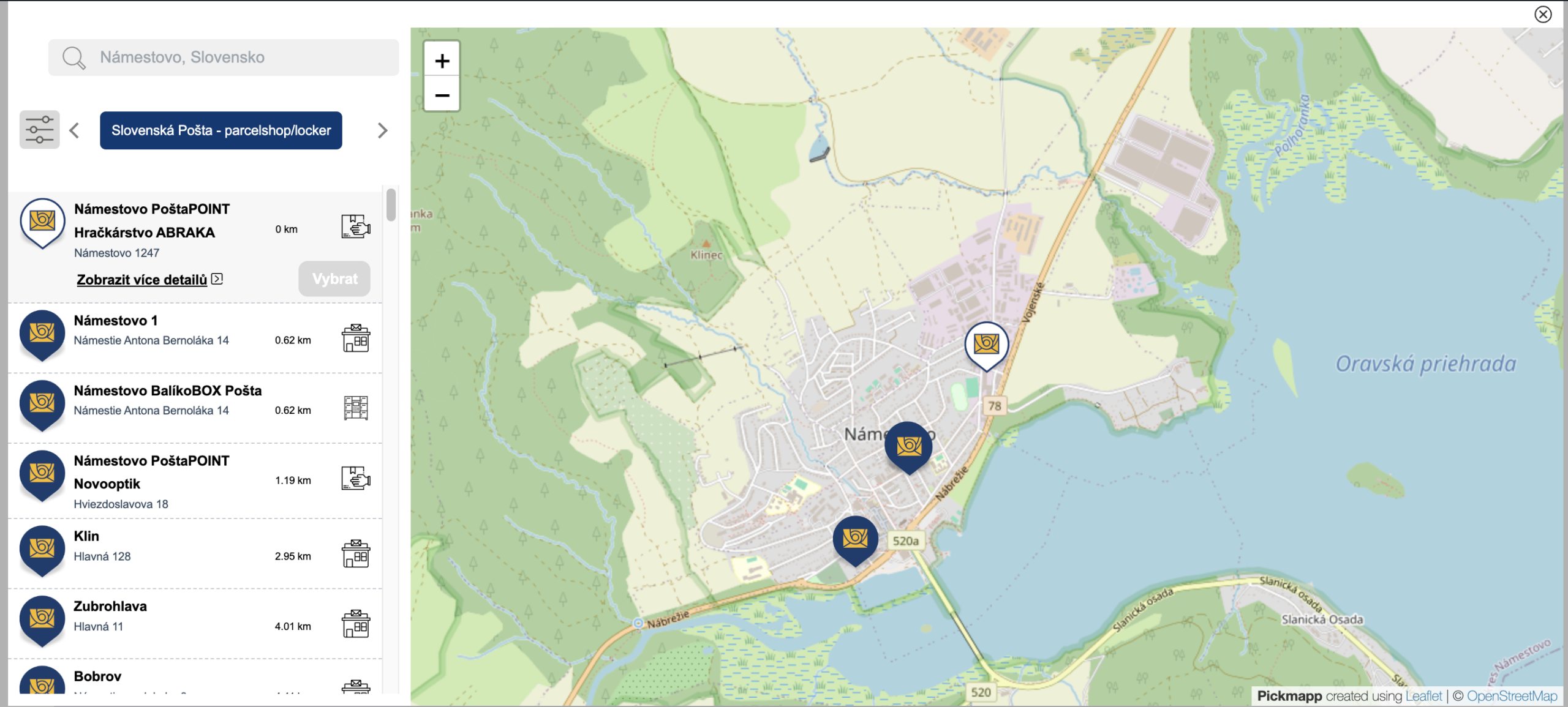Zoom out on the map
This screenshot has width=1568, height=707.
(x=442, y=95)
